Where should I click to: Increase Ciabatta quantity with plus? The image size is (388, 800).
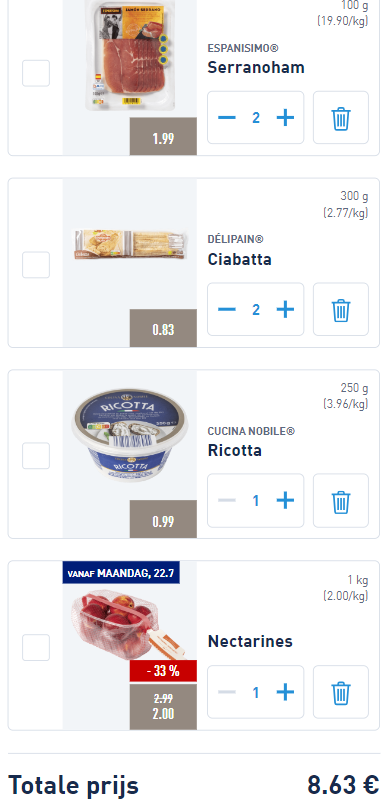pyautogui.click(x=285, y=309)
